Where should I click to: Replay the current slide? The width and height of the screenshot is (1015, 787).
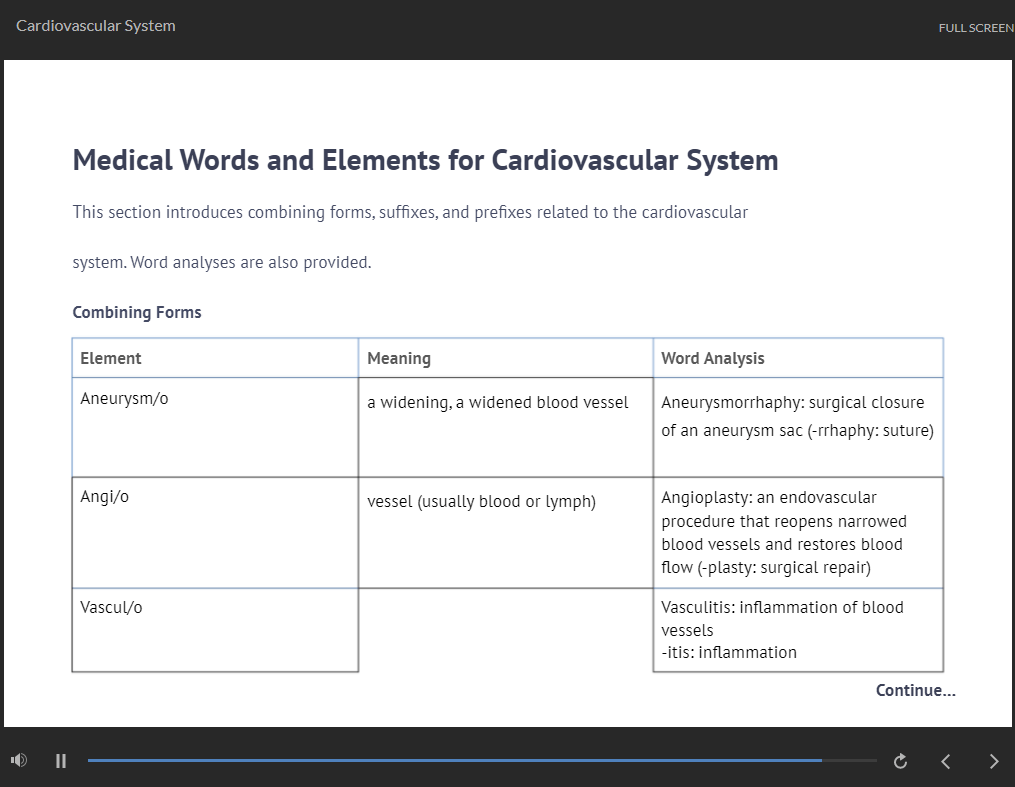(x=899, y=761)
